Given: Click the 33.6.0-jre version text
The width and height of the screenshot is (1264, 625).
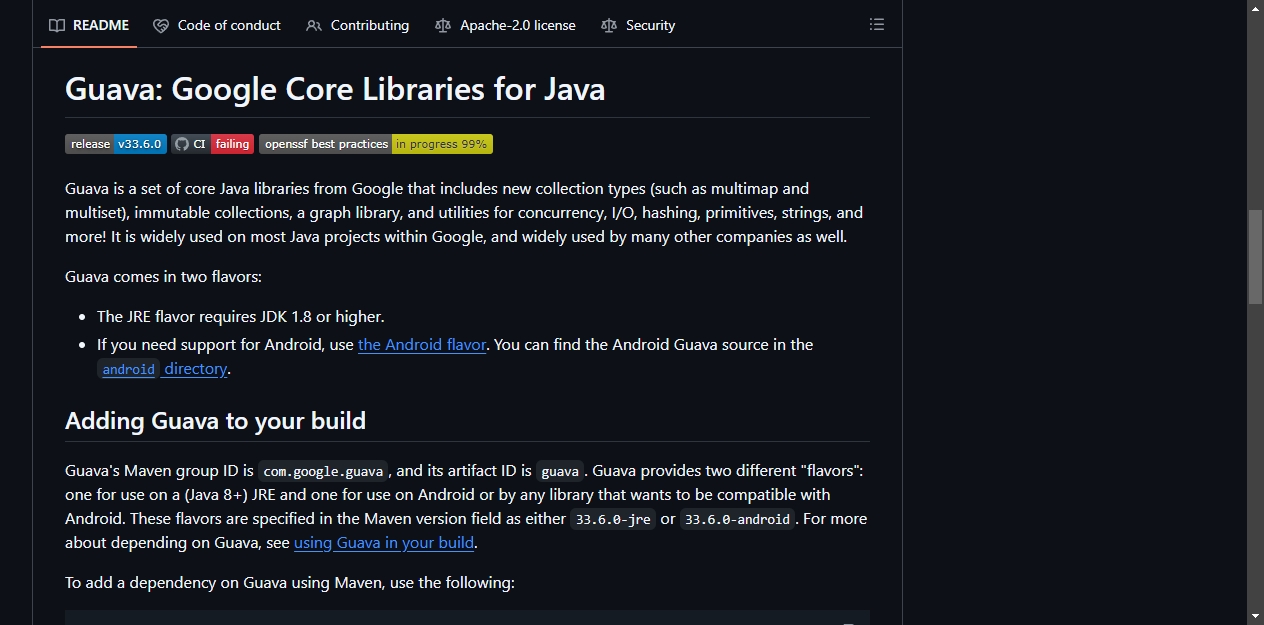Looking at the screenshot, I should coord(613,519).
